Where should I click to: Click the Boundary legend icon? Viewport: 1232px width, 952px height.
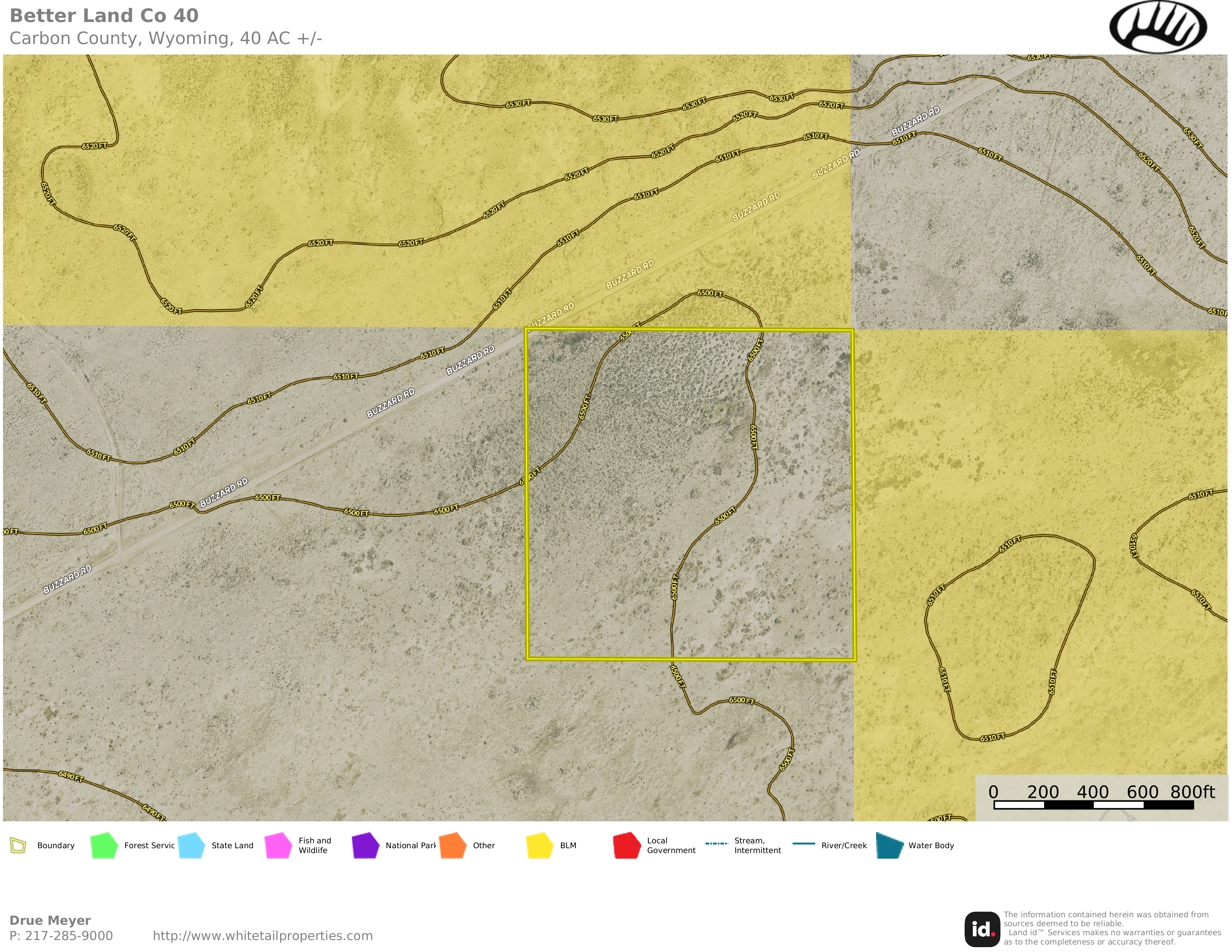18,845
